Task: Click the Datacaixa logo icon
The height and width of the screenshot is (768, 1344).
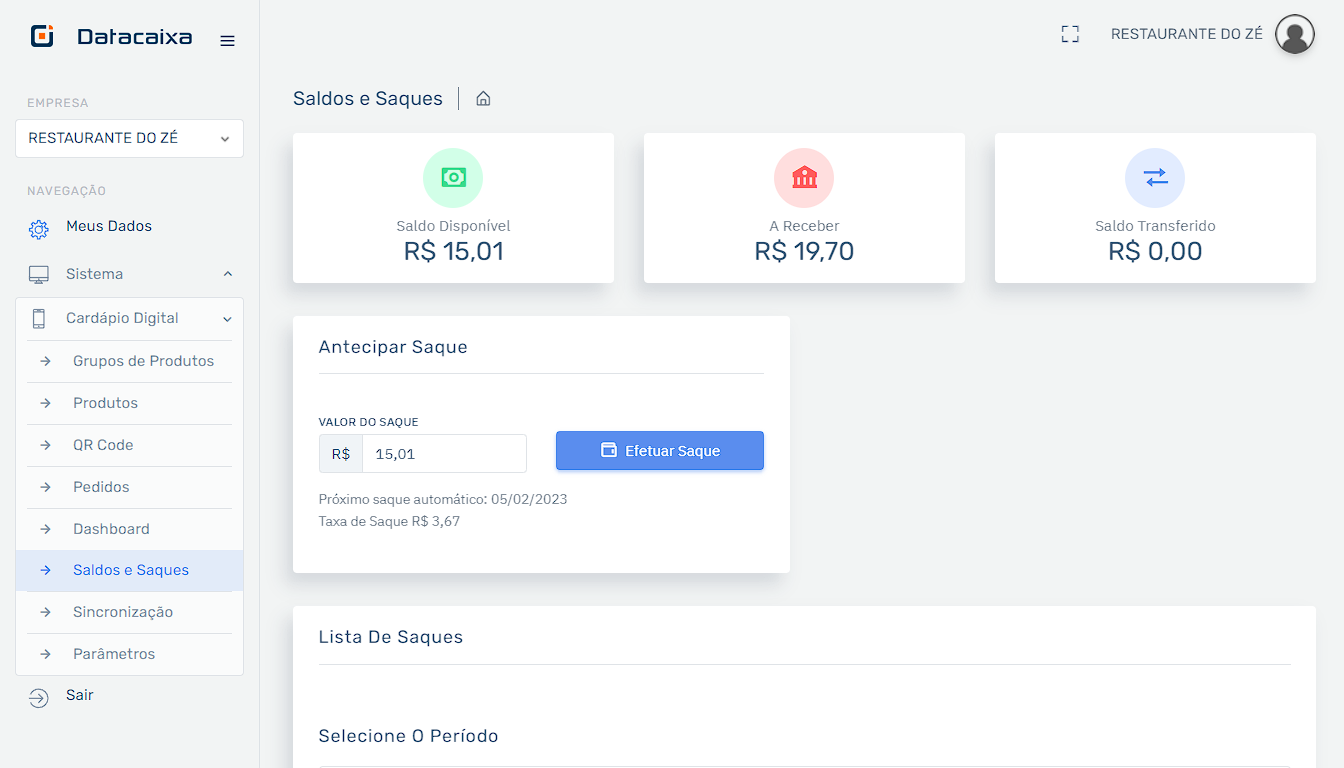Action: click(x=42, y=37)
